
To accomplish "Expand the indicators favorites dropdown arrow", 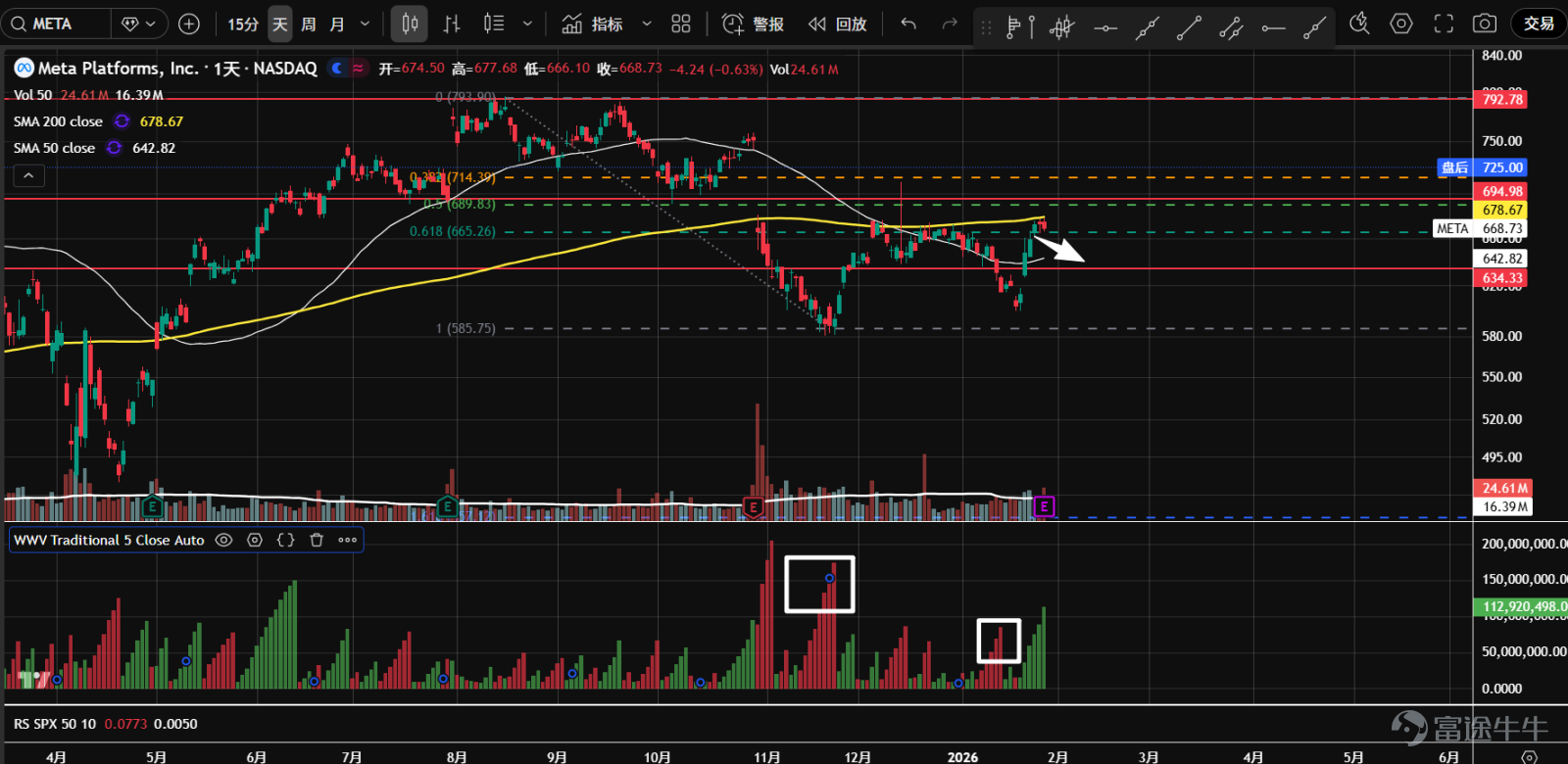I will pos(646,24).
